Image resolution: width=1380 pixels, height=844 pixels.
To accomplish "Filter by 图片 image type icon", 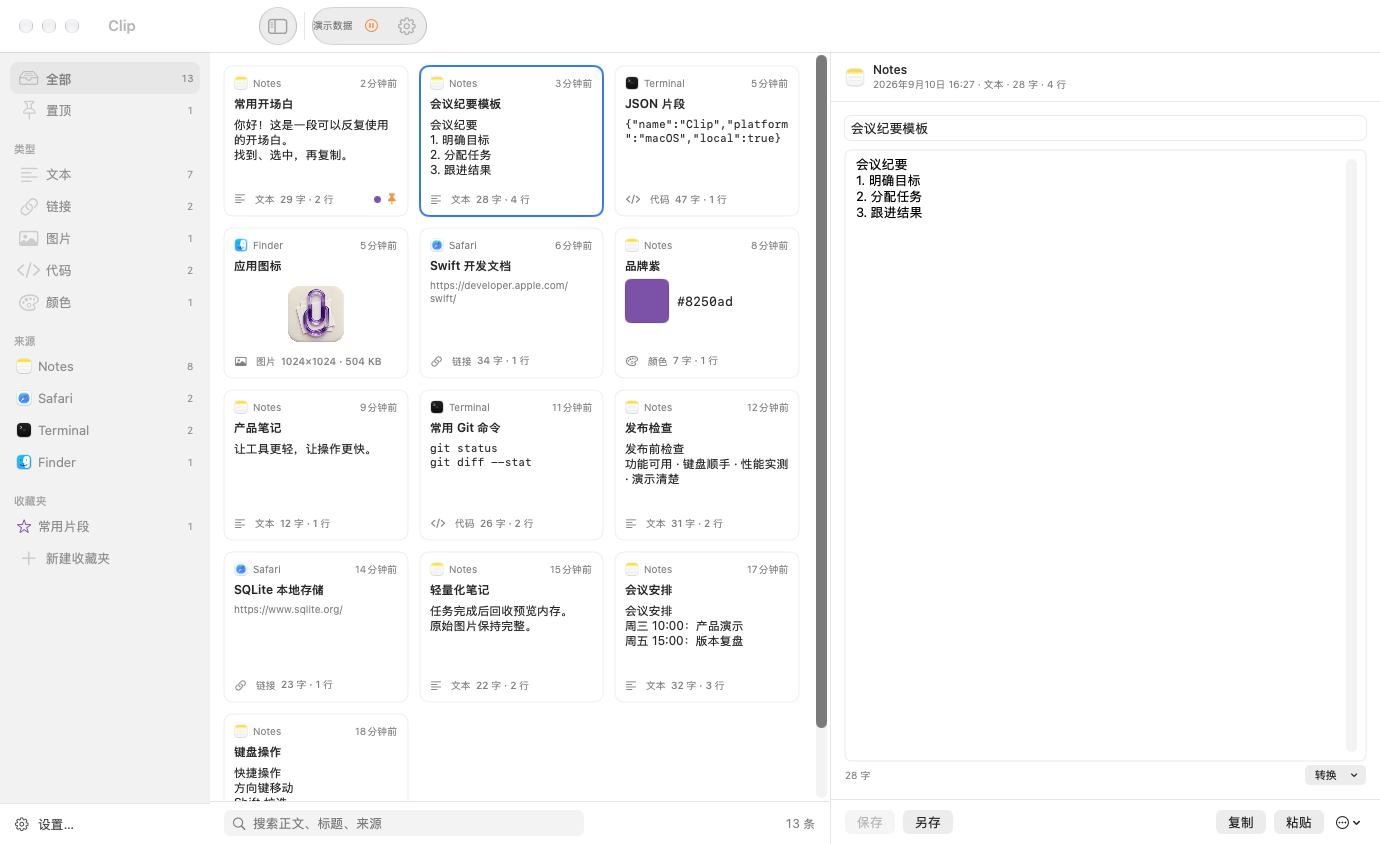I will pyautogui.click(x=29, y=238).
